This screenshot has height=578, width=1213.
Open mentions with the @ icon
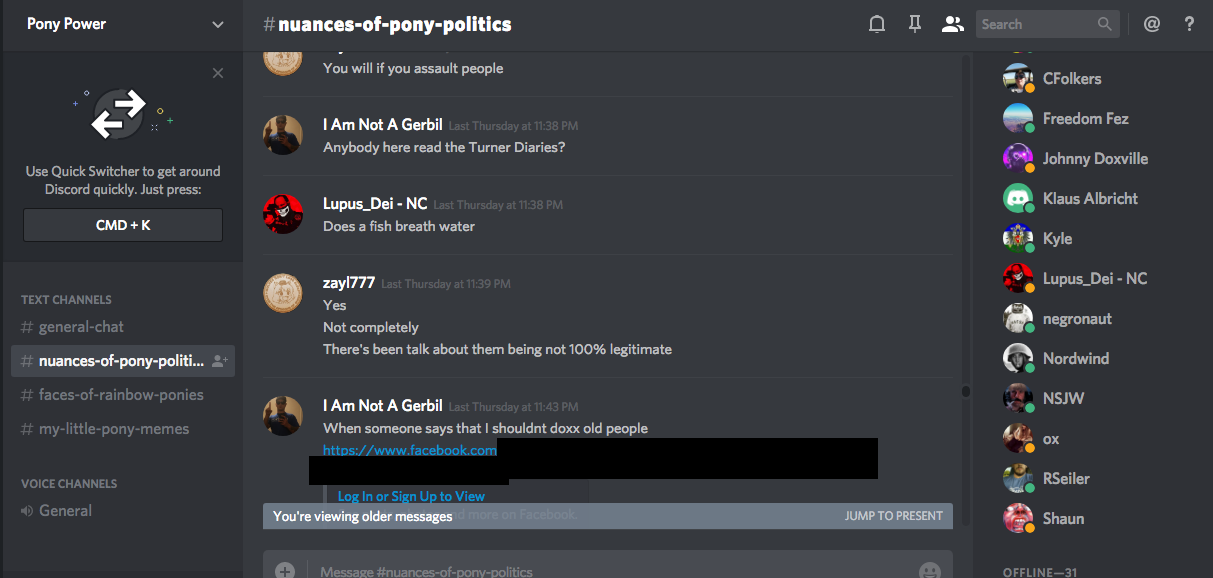(x=1152, y=24)
